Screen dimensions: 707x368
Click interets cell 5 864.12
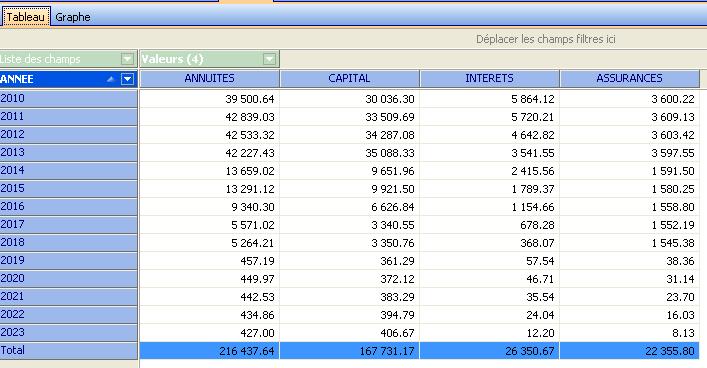490,99
